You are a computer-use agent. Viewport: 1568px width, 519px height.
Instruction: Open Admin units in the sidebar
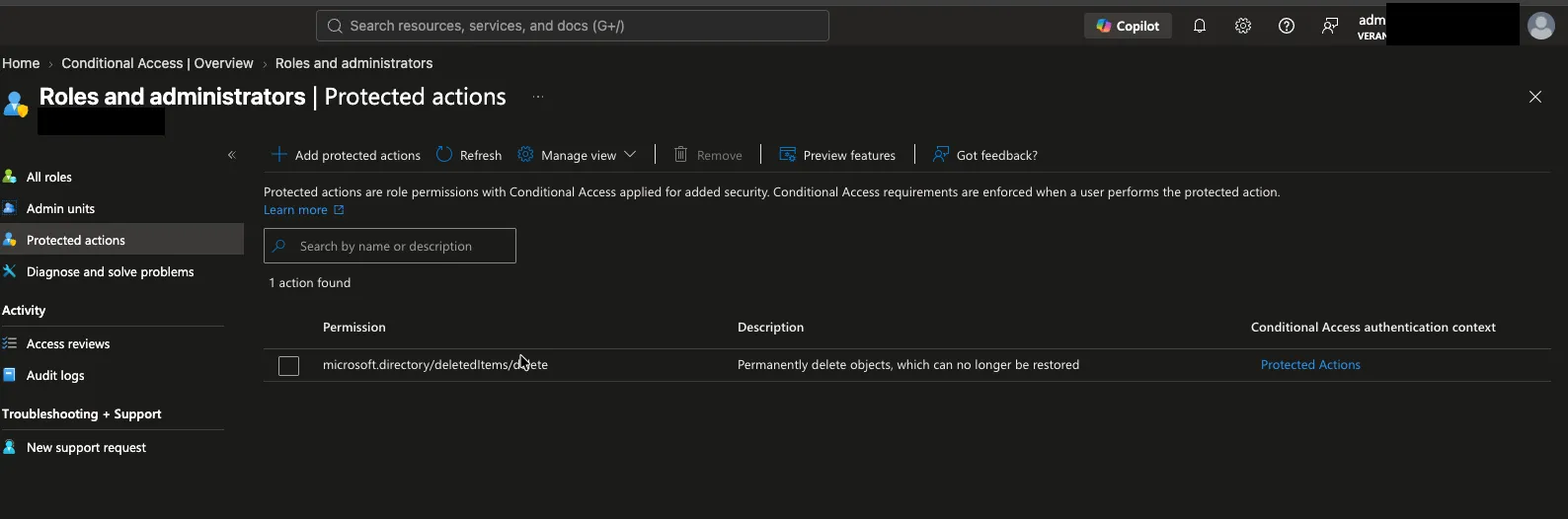pyautogui.click(x=61, y=208)
